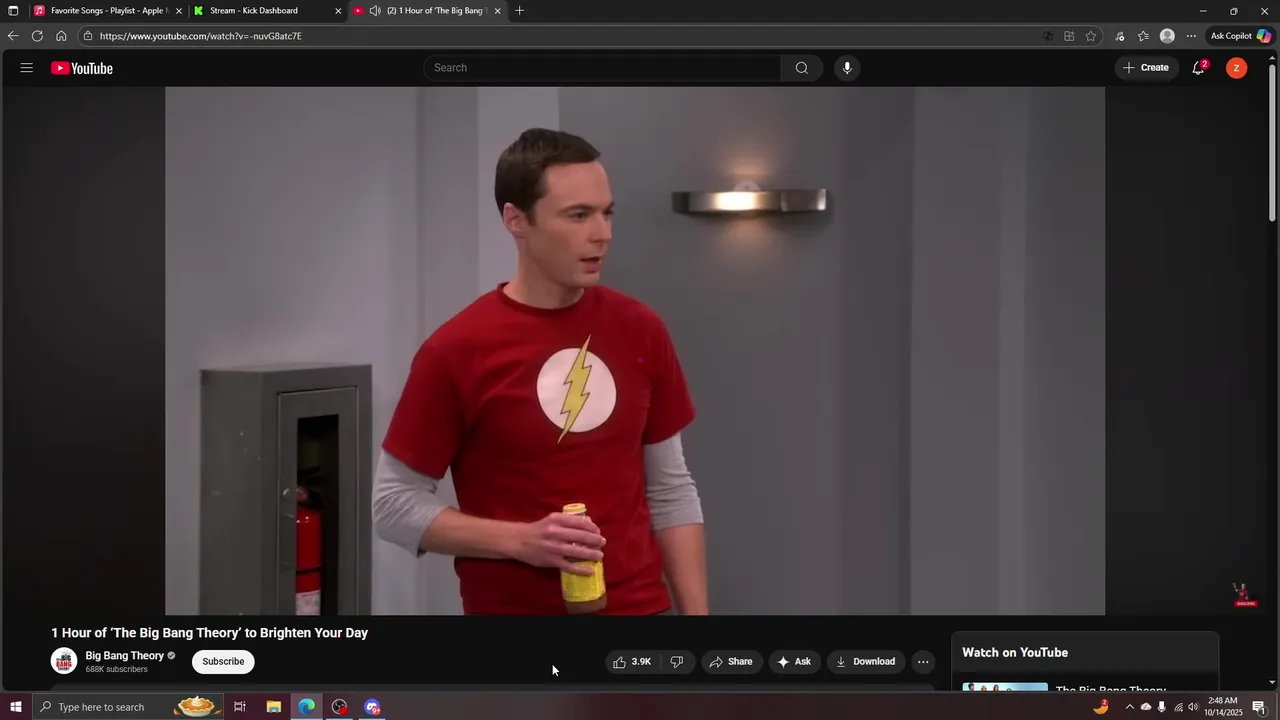Open a new browser tab

(x=519, y=11)
